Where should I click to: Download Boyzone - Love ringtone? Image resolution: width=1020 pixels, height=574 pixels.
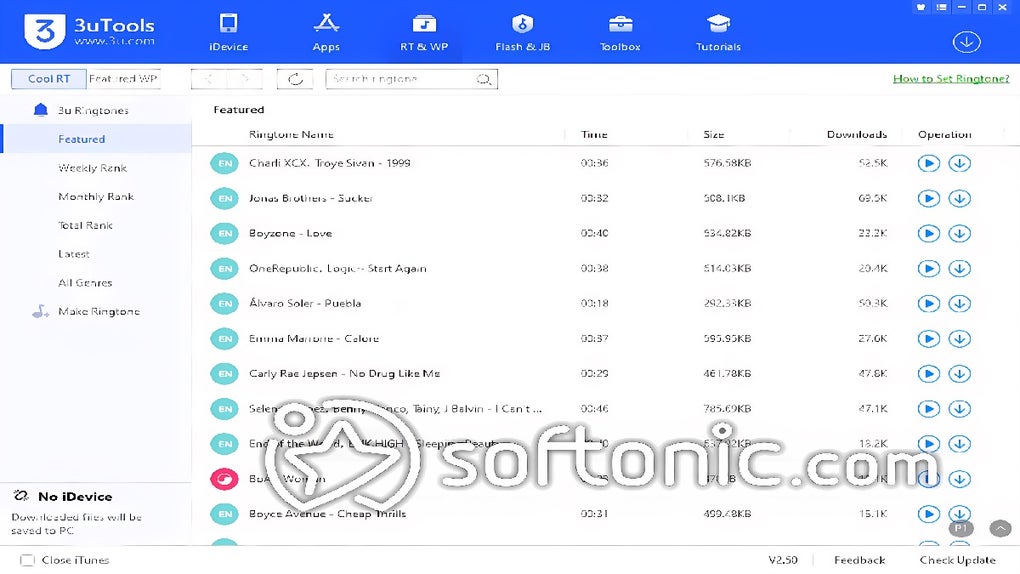click(960, 234)
